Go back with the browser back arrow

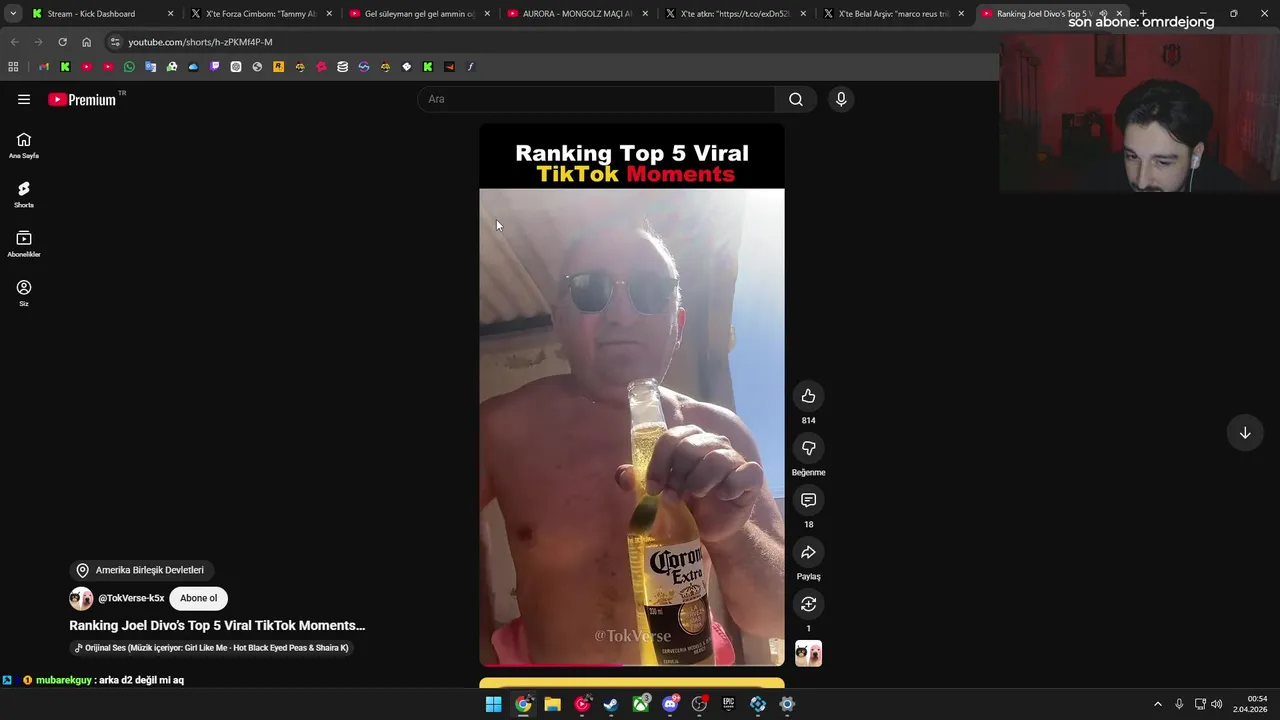click(x=14, y=42)
